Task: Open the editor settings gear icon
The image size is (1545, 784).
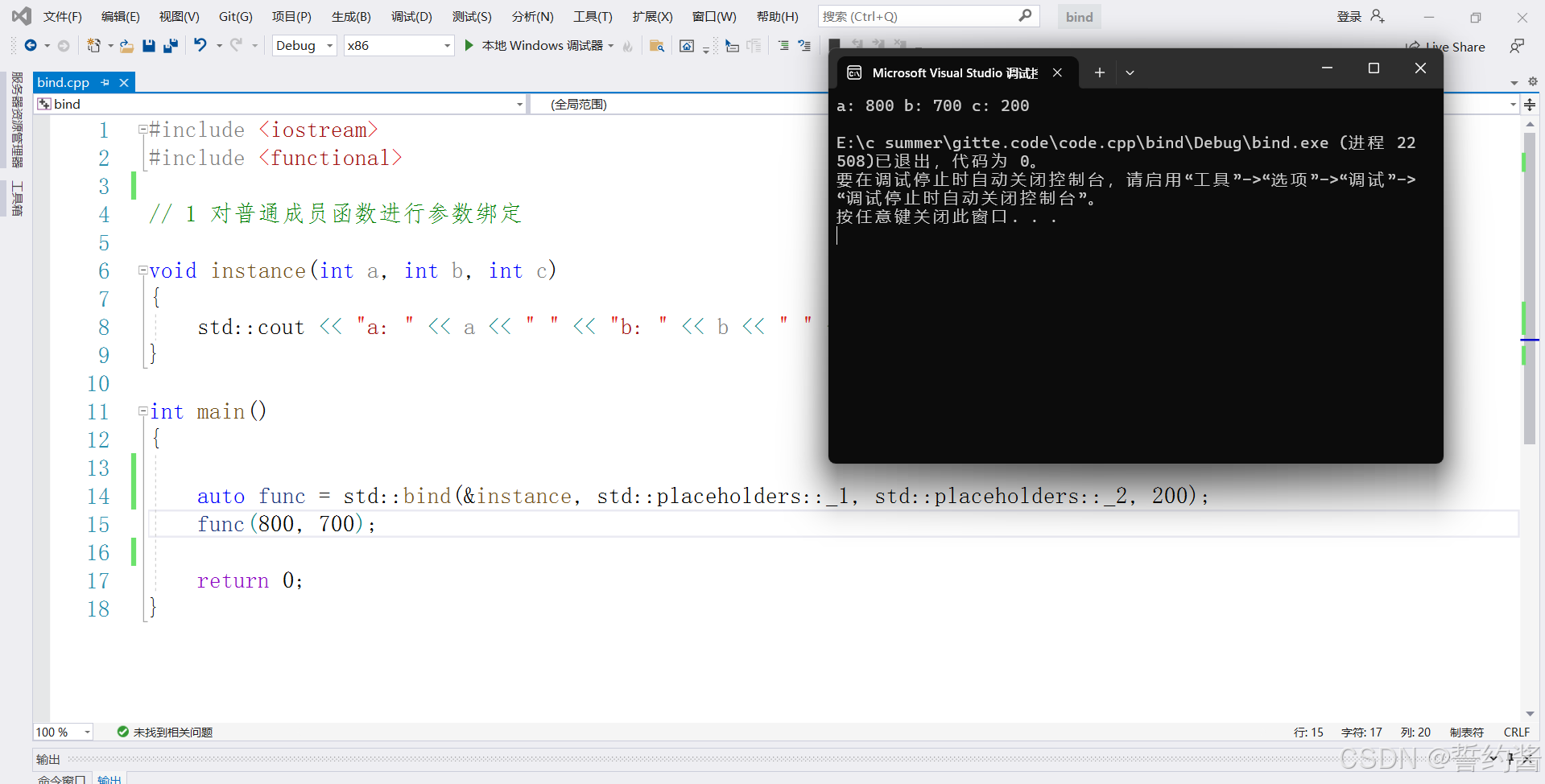Action: tap(1533, 81)
